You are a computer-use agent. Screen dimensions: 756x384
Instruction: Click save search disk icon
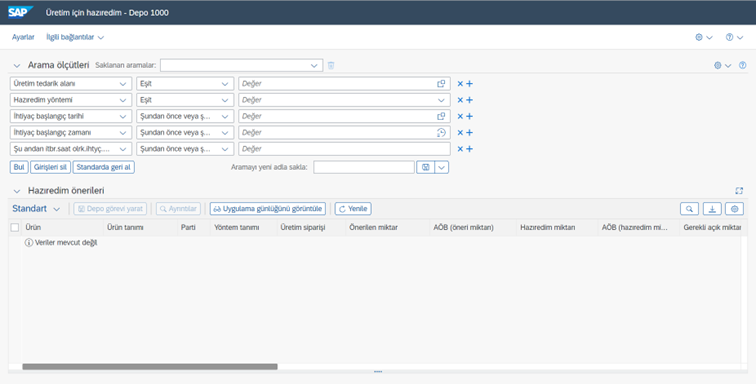coord(425,167)
